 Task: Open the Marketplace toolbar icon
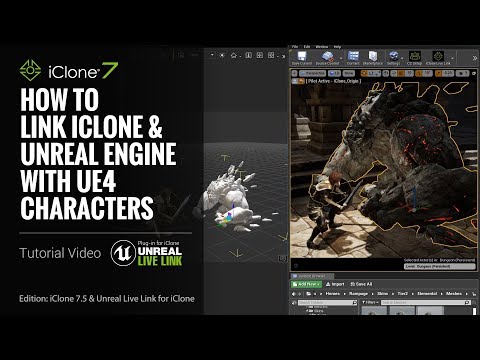pos(372,58)
